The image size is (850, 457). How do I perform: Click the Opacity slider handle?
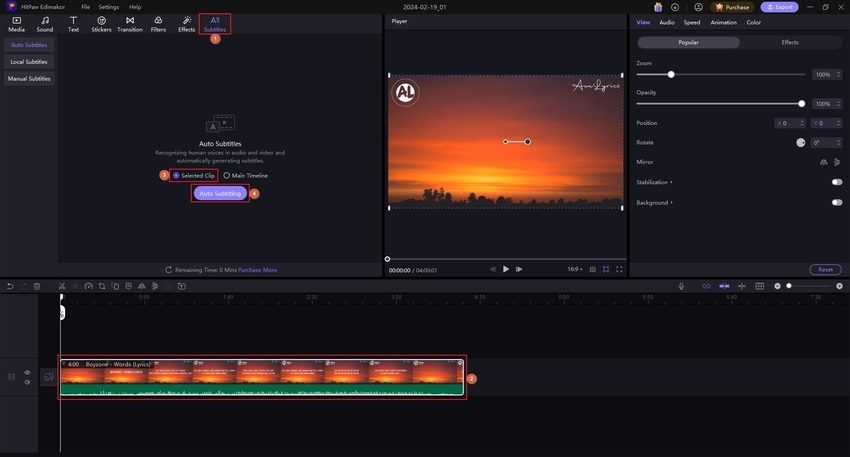pos(802,104)
